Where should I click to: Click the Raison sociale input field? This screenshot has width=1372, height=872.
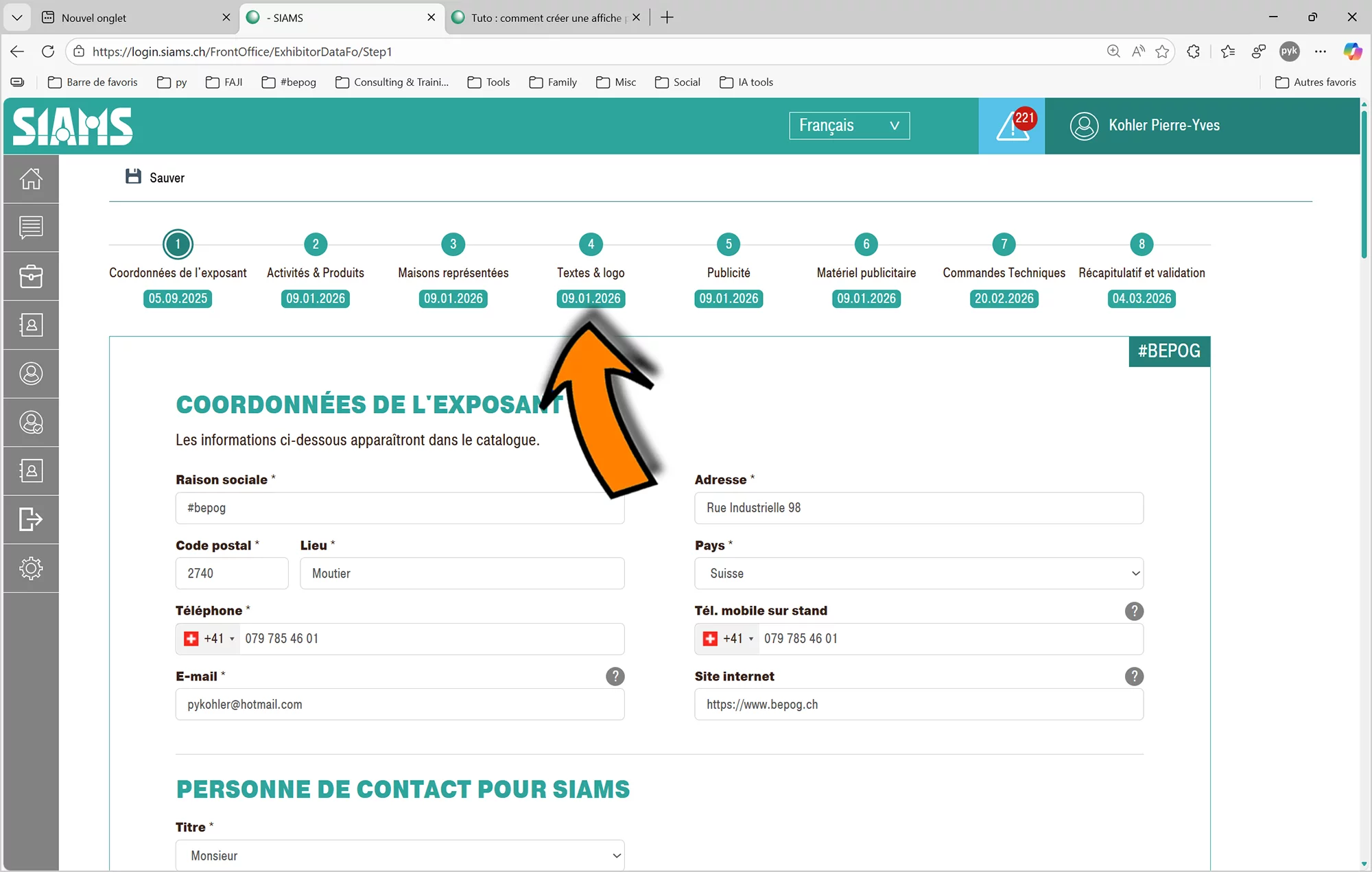(x=400, y=508)
